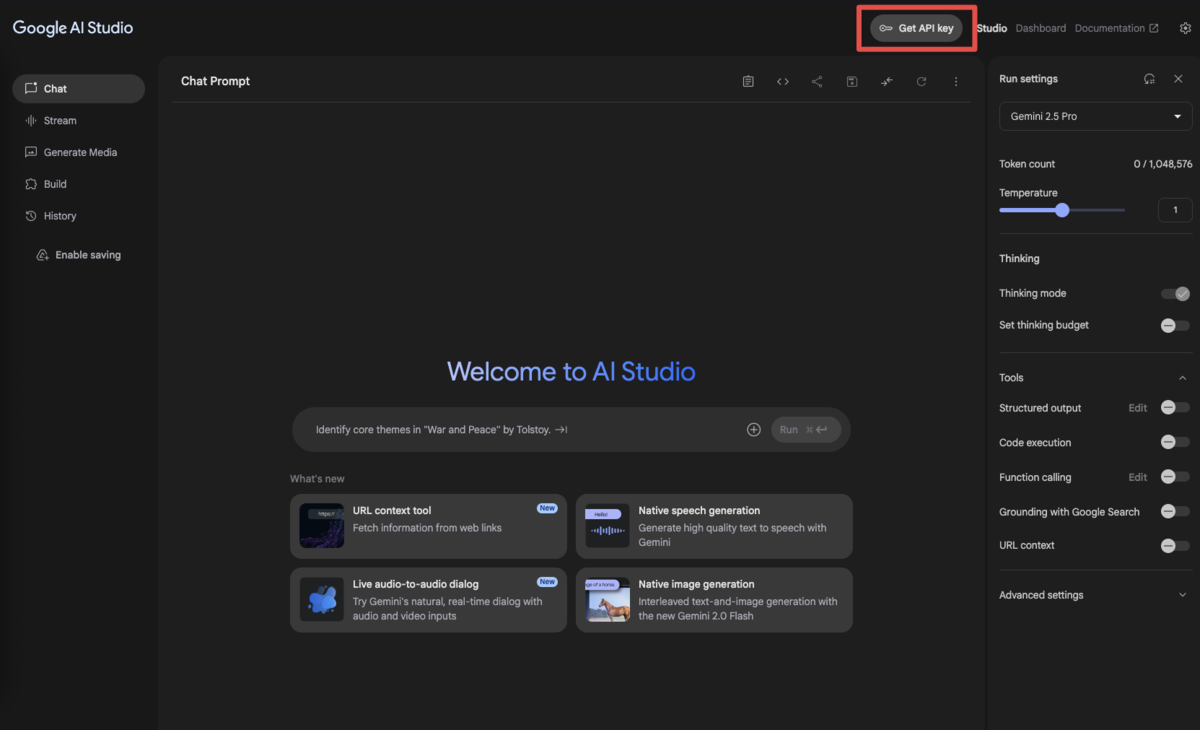Enable Structured output toggle
This screenshot has height=730, width=1200.
(1175, 408)
